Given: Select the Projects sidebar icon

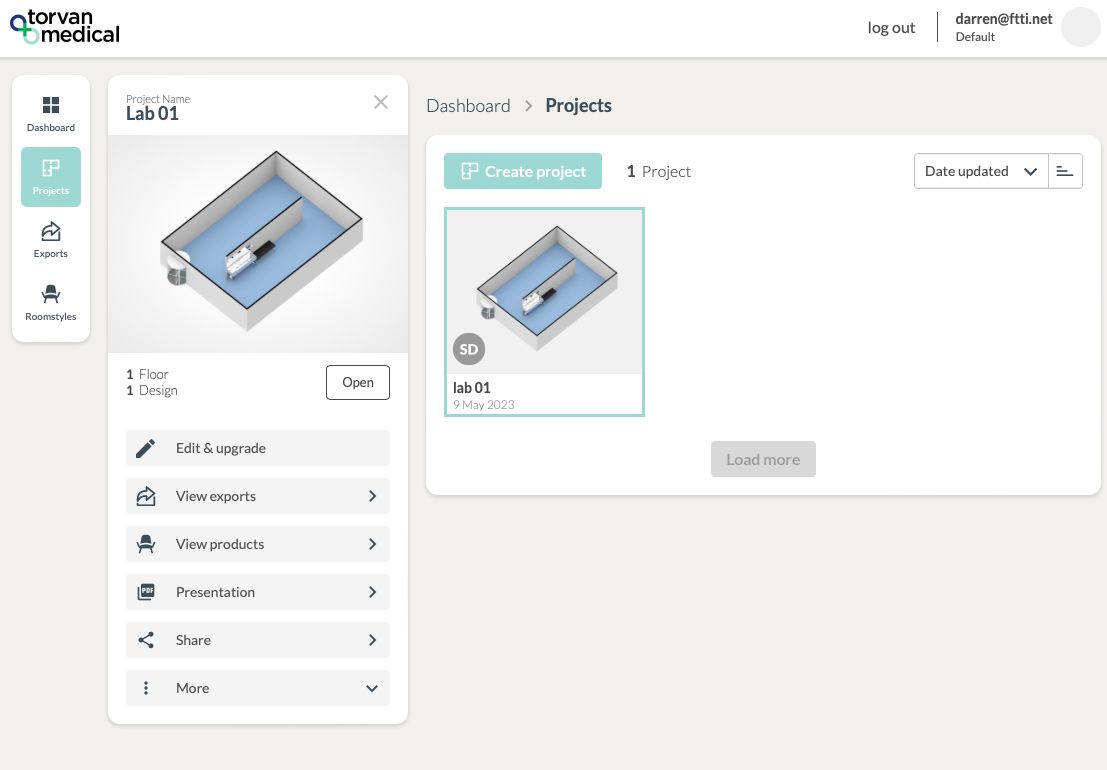Looking at the screenshot, I should (x=50, y=177).
